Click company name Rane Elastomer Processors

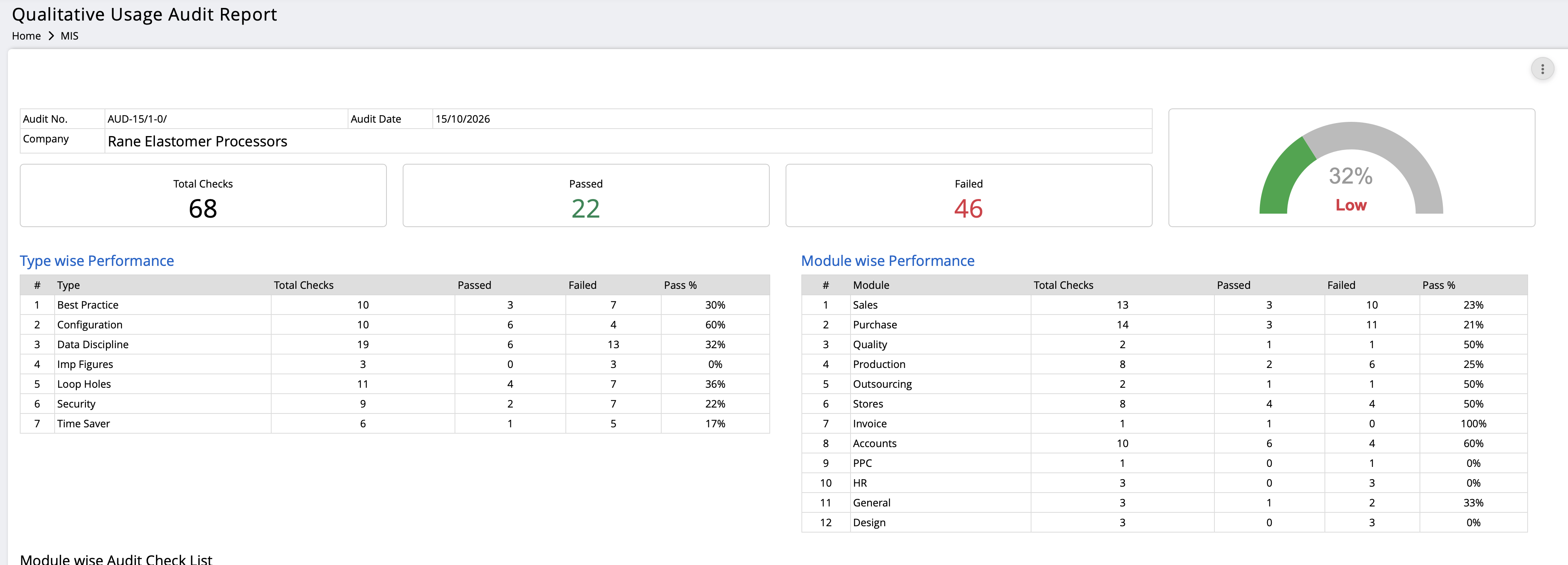[197, 141]
